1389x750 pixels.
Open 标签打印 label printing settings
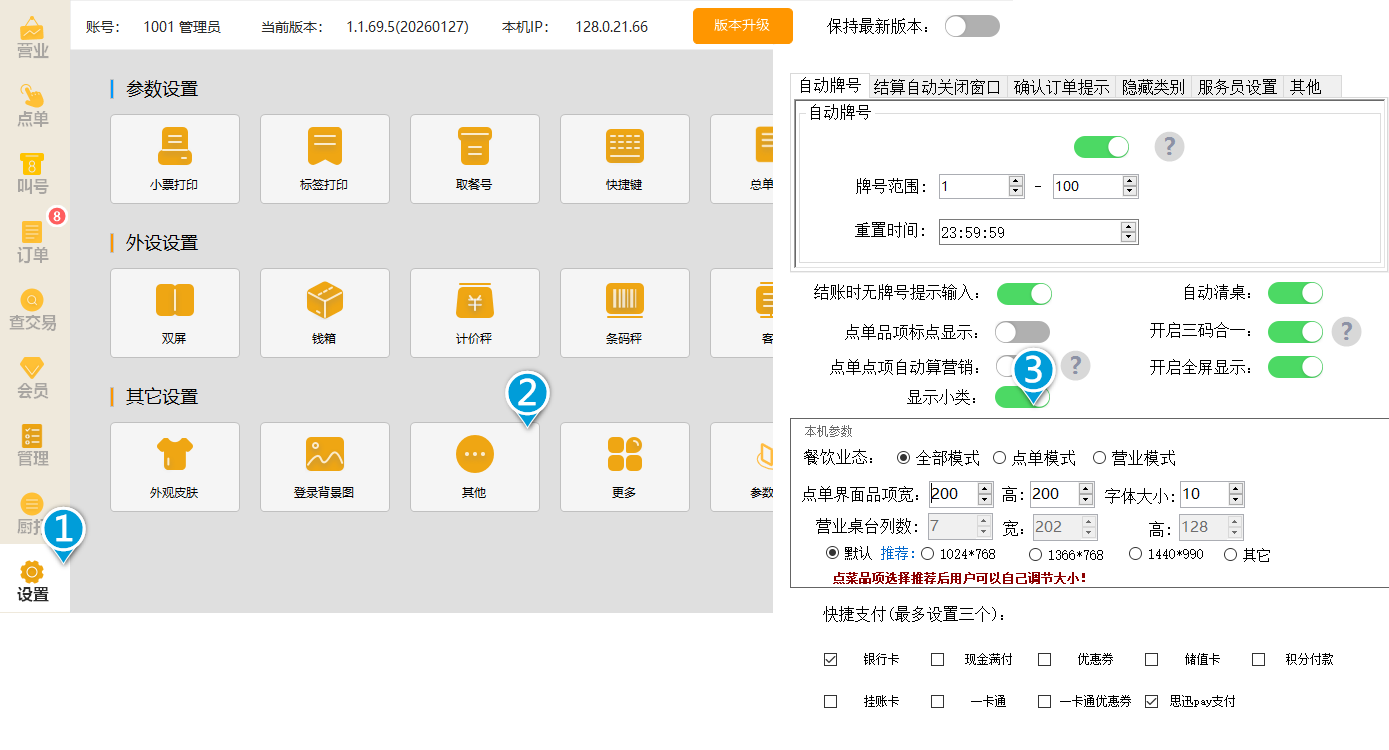[x=324, y=159]
